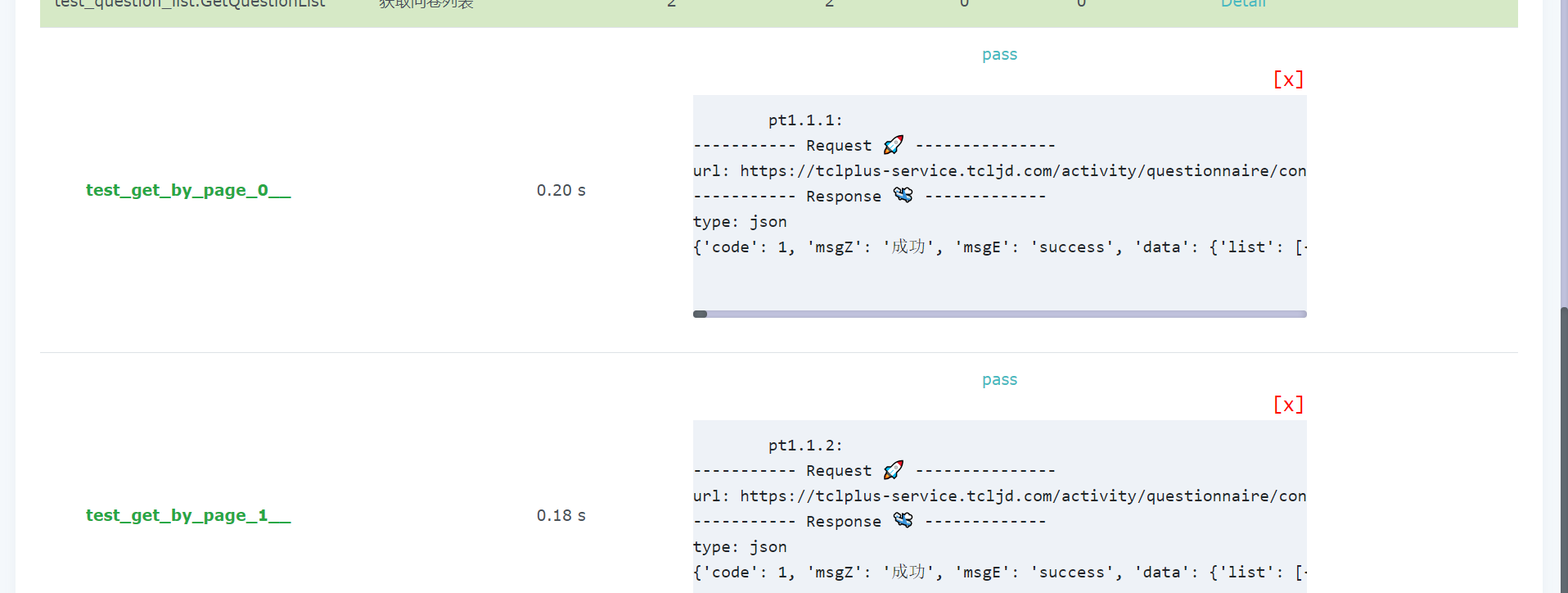Open the Detail link of GetQuestionList row
Screen dimensions: 1568x593
1242,4
